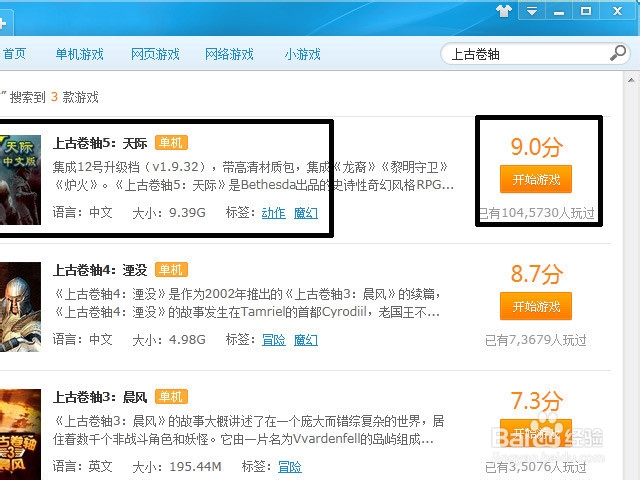Switch to 单机游戏 tab

[x=79, y=54]
